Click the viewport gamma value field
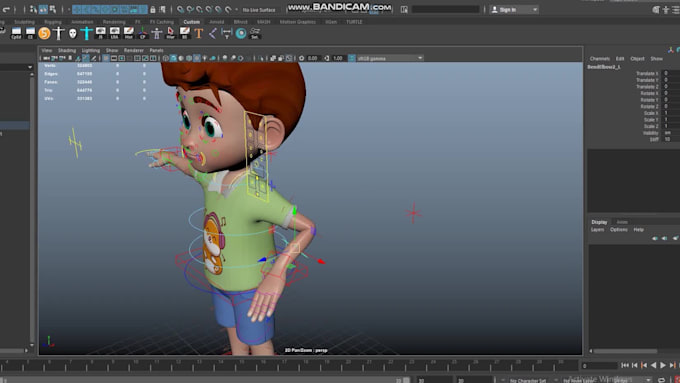This screenshot has width=680, height=383. (338, 58)
